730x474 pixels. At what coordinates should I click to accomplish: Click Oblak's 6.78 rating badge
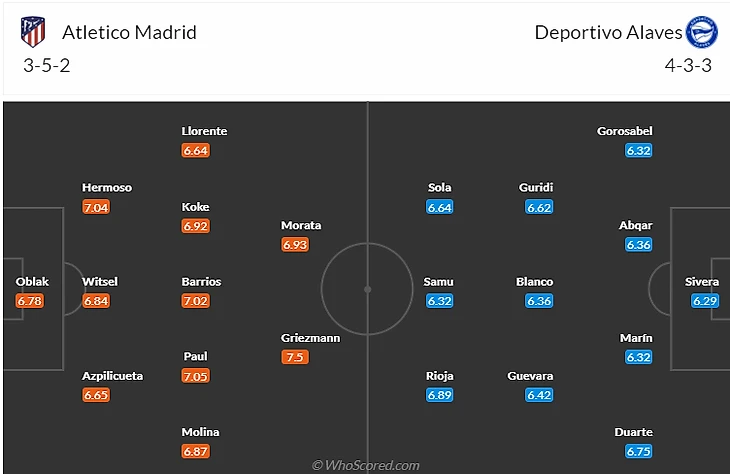point(30,300)
